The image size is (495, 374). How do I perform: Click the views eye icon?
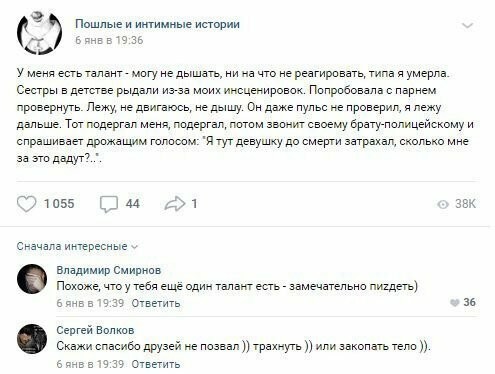[443, 204]
